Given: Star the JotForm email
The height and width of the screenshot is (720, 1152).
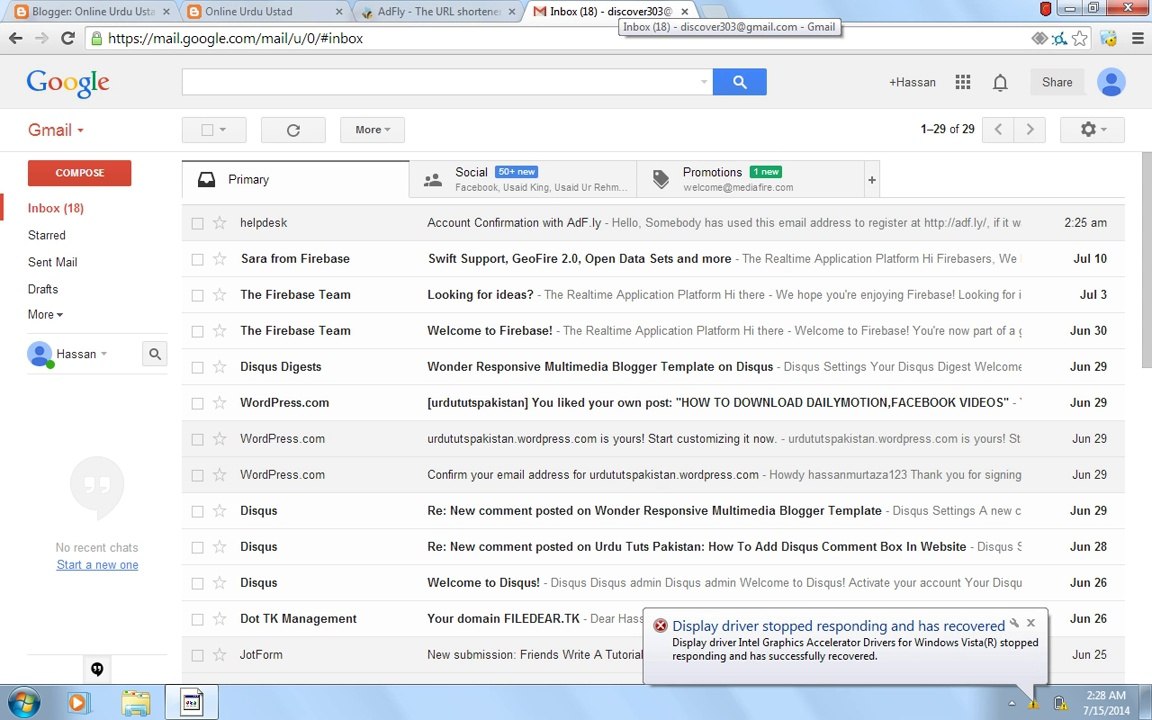Looking at the screenshot, I should (x=219, y=655).
